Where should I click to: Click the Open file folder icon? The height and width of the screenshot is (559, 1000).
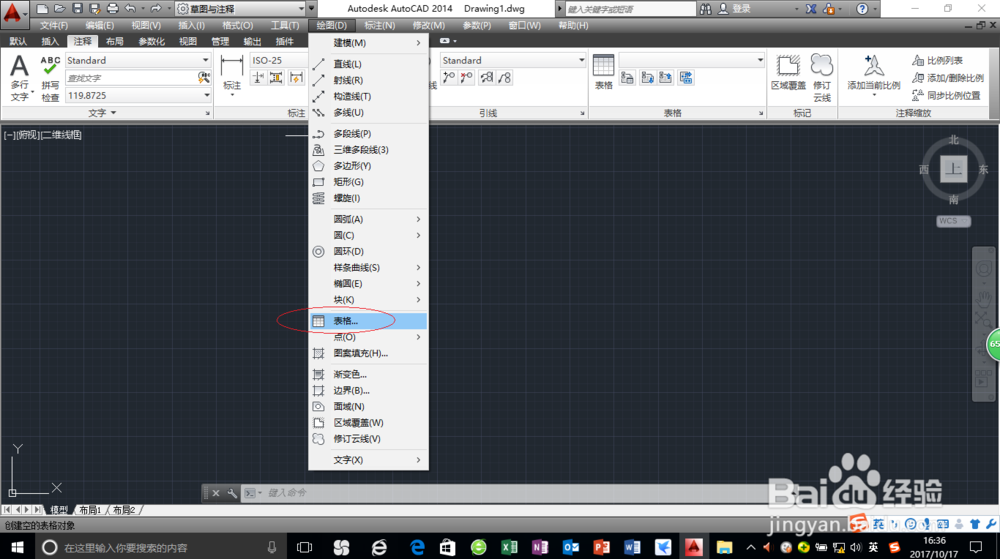point(59,9)
